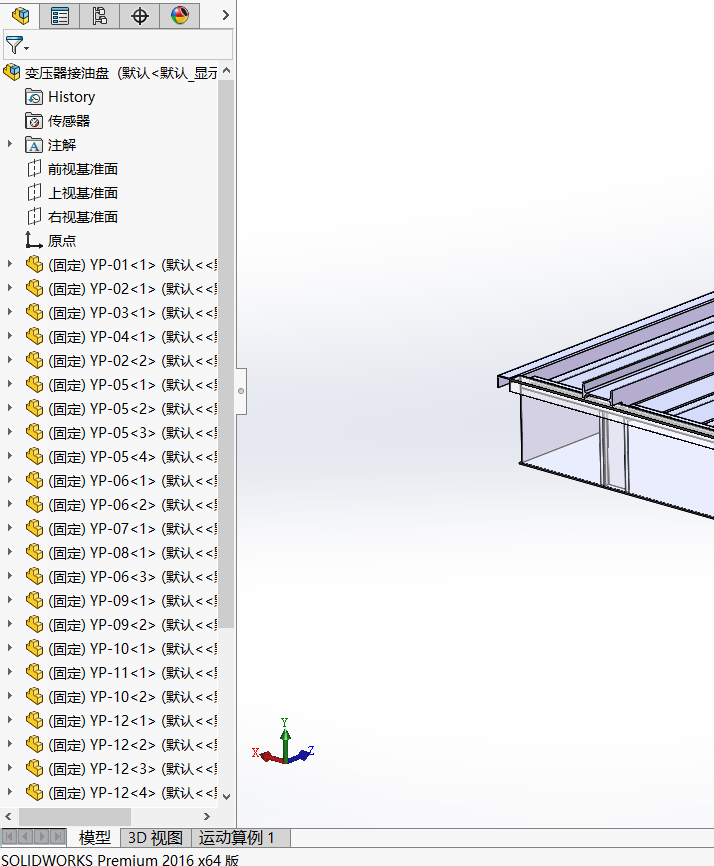Viewport: 714px width, 866px height.
Task: Open the FeatureManager design tree tab
Action: point(20,15)
